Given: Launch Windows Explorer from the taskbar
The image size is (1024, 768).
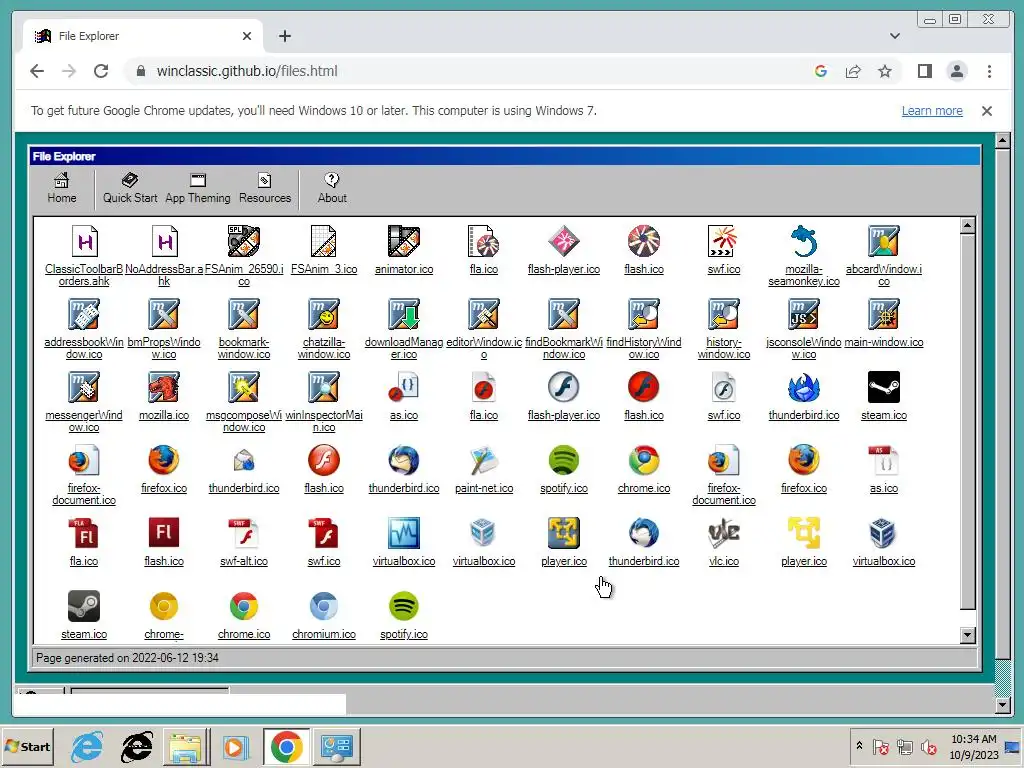Looking at the screenshot, I should [186, 746].
